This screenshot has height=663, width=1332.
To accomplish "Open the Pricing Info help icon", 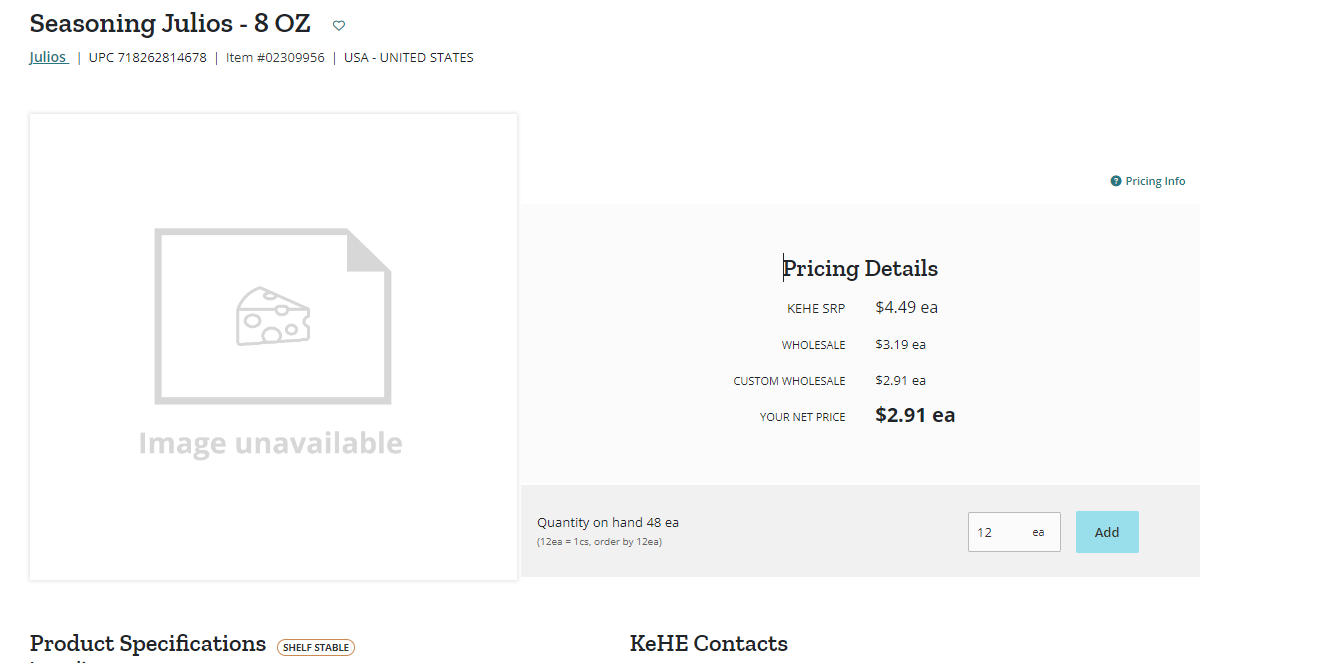I will click(x=1116, y=181).
